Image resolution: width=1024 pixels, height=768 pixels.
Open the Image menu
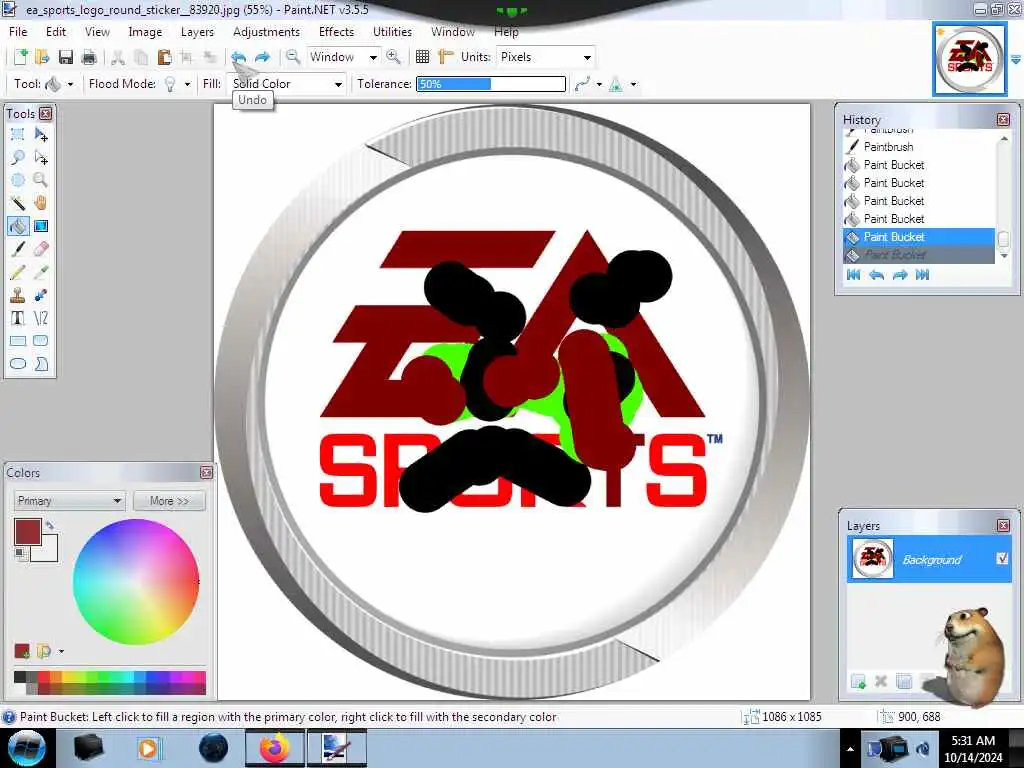pos(145,31)
